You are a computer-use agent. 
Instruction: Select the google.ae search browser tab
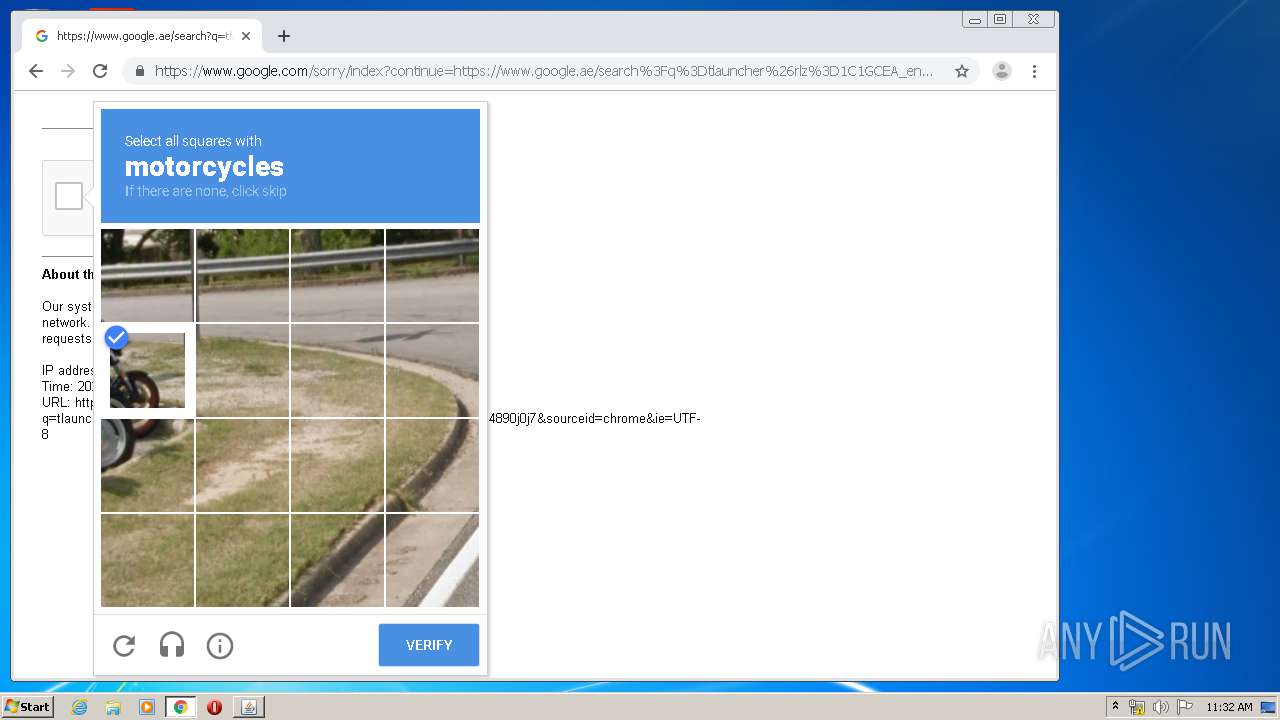pos(142,36)
